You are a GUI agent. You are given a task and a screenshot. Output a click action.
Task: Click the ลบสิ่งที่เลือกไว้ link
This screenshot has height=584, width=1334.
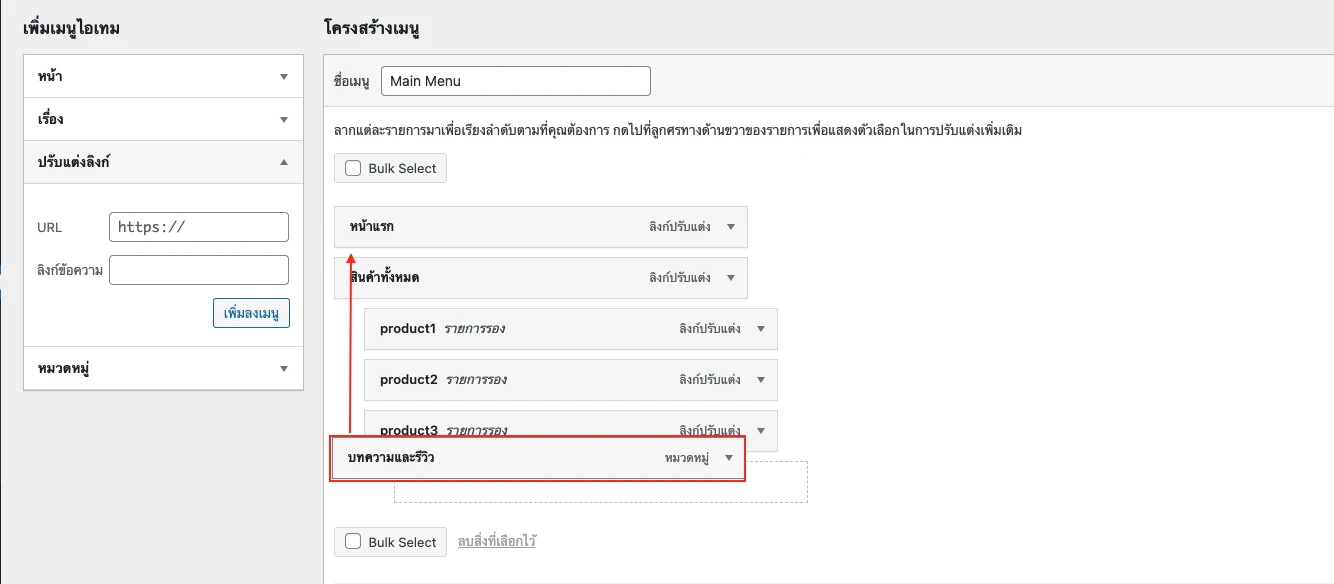click(497, 541)
